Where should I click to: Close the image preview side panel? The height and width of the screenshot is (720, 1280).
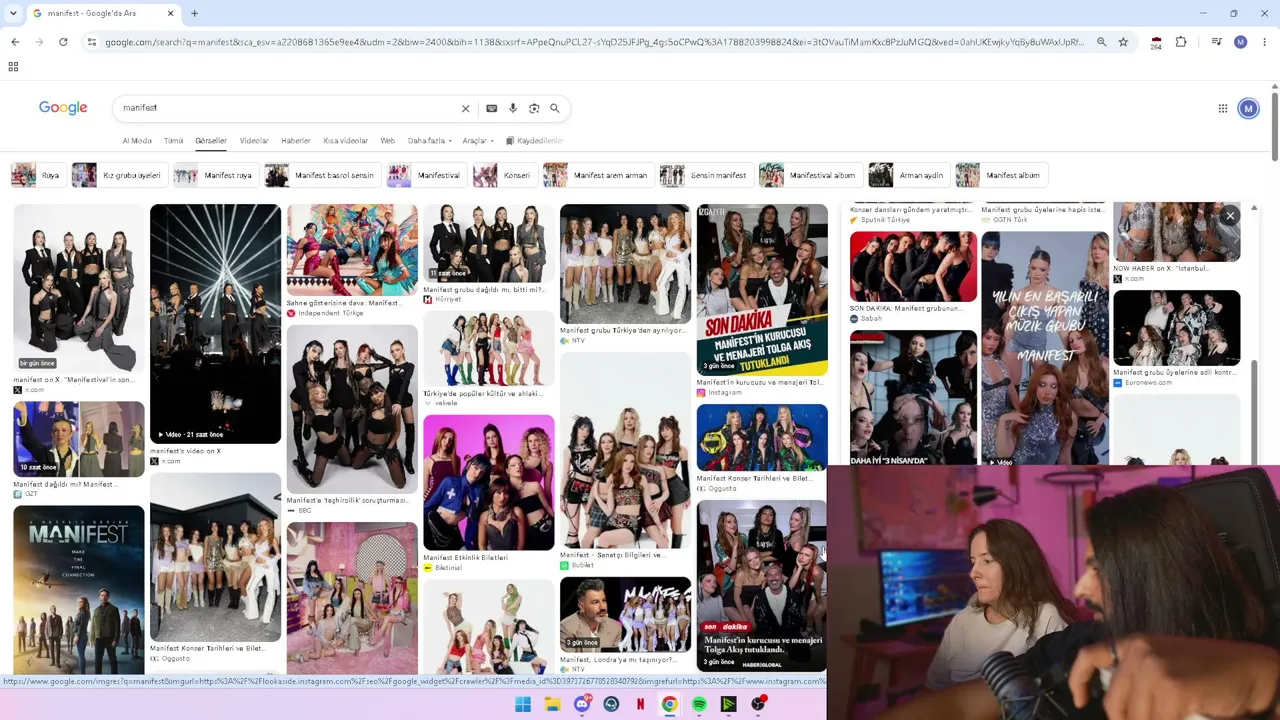(1230, 215)
